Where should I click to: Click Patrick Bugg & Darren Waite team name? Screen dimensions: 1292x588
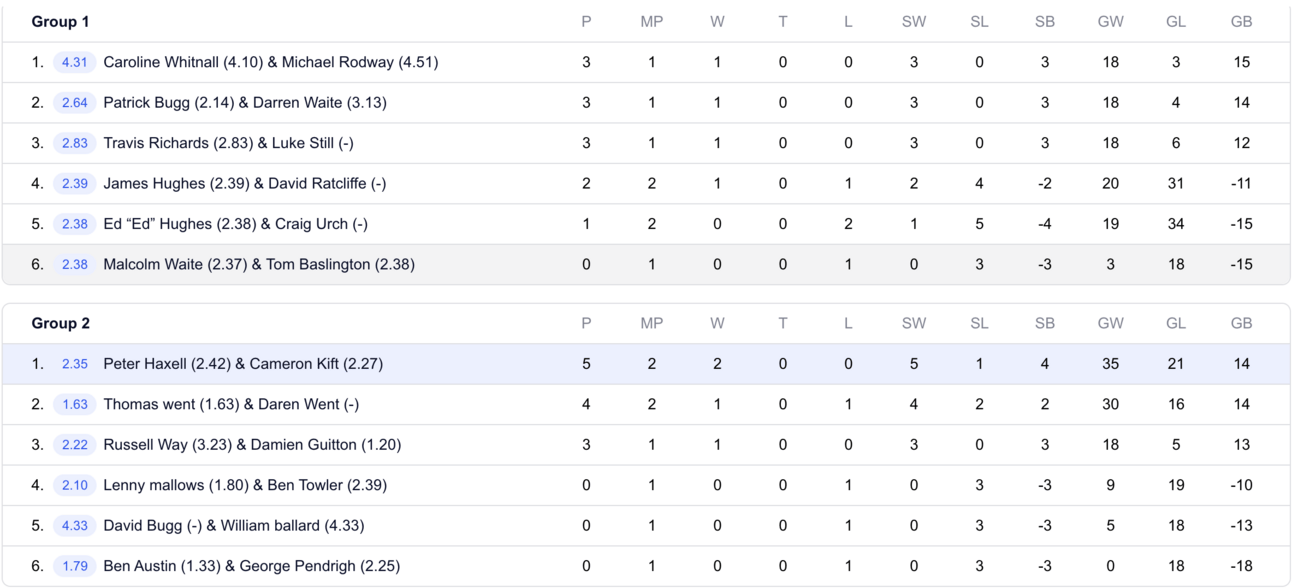coord(244,103)
